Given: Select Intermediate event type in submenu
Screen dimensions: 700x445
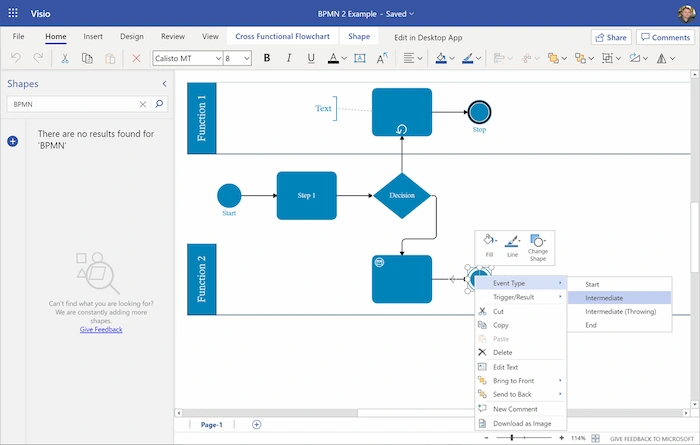Looking at the screenshot, I should 620,298.
